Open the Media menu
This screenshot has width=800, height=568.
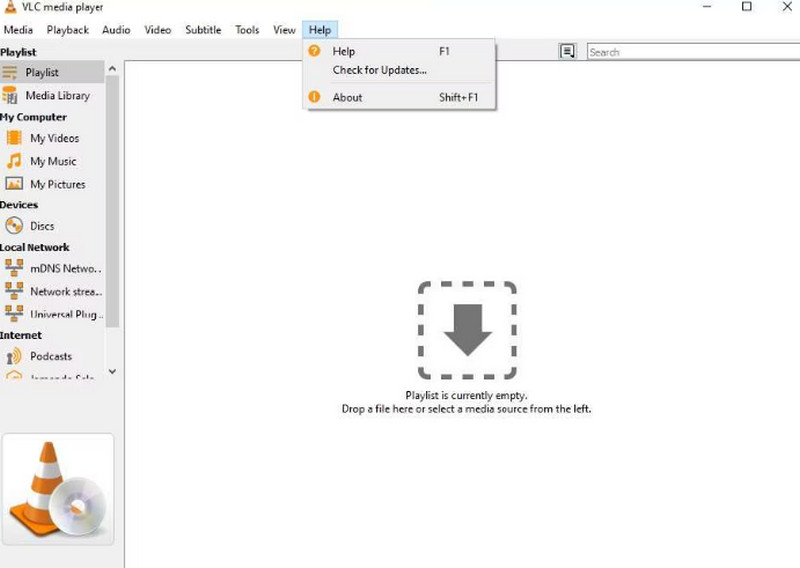pyautogui.click(x=18, y=30)
